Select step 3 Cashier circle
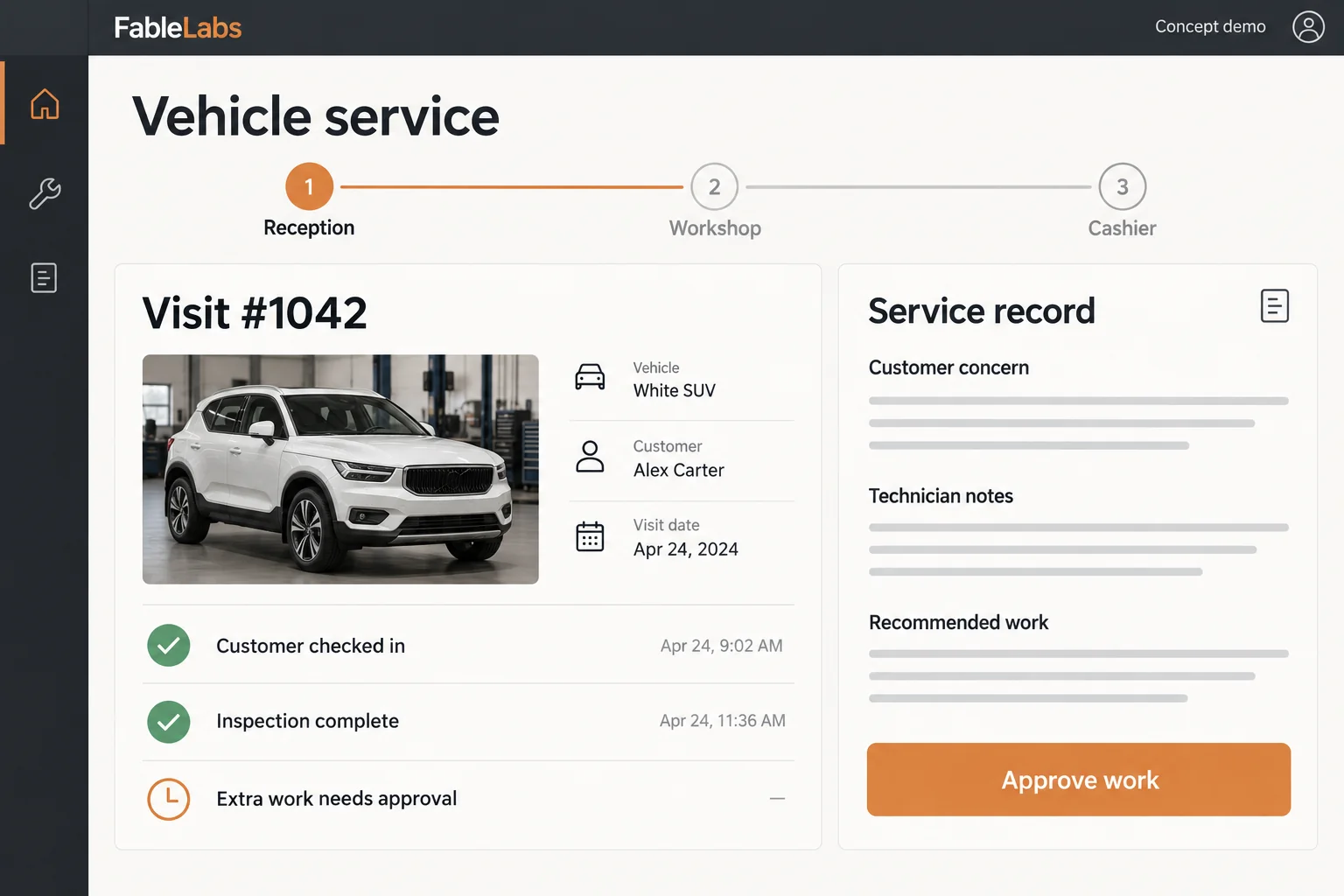The width and height of the screenshot is (1344, 896). coord(1123,186)
